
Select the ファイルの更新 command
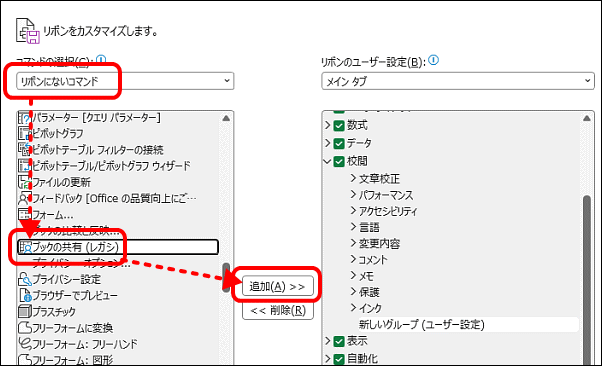61,182
